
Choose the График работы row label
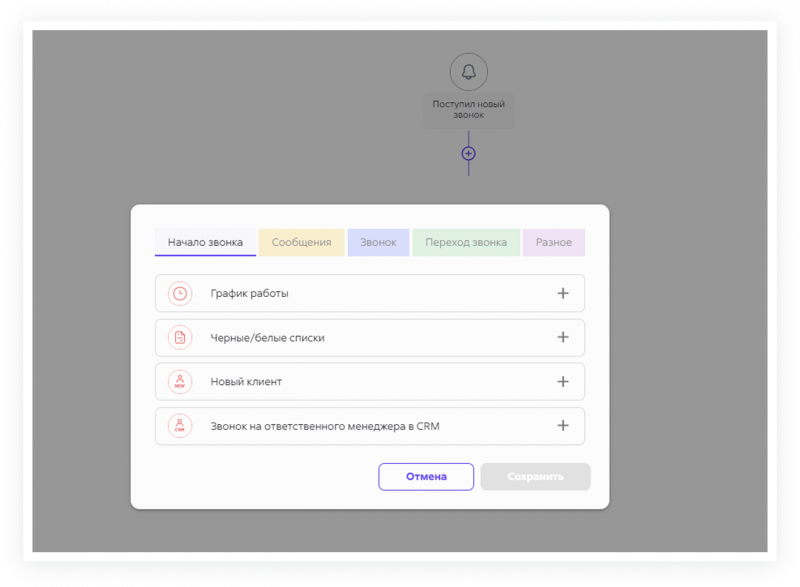(x=249, y=294)
